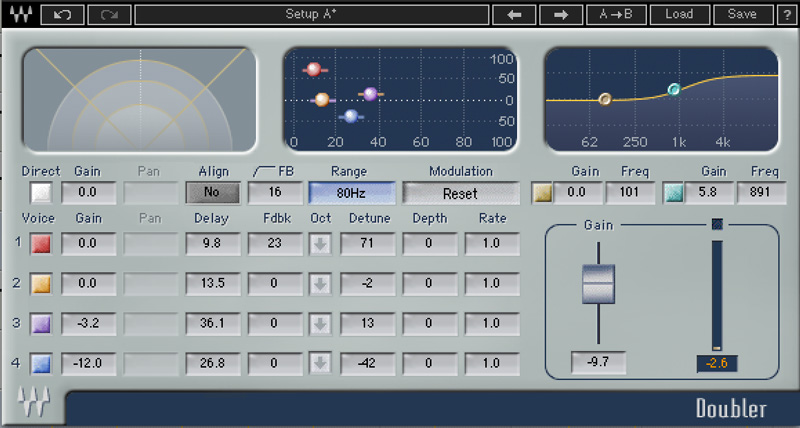Click the Voice 4 Rate field
800x428 pixels.
coord(492,364)
